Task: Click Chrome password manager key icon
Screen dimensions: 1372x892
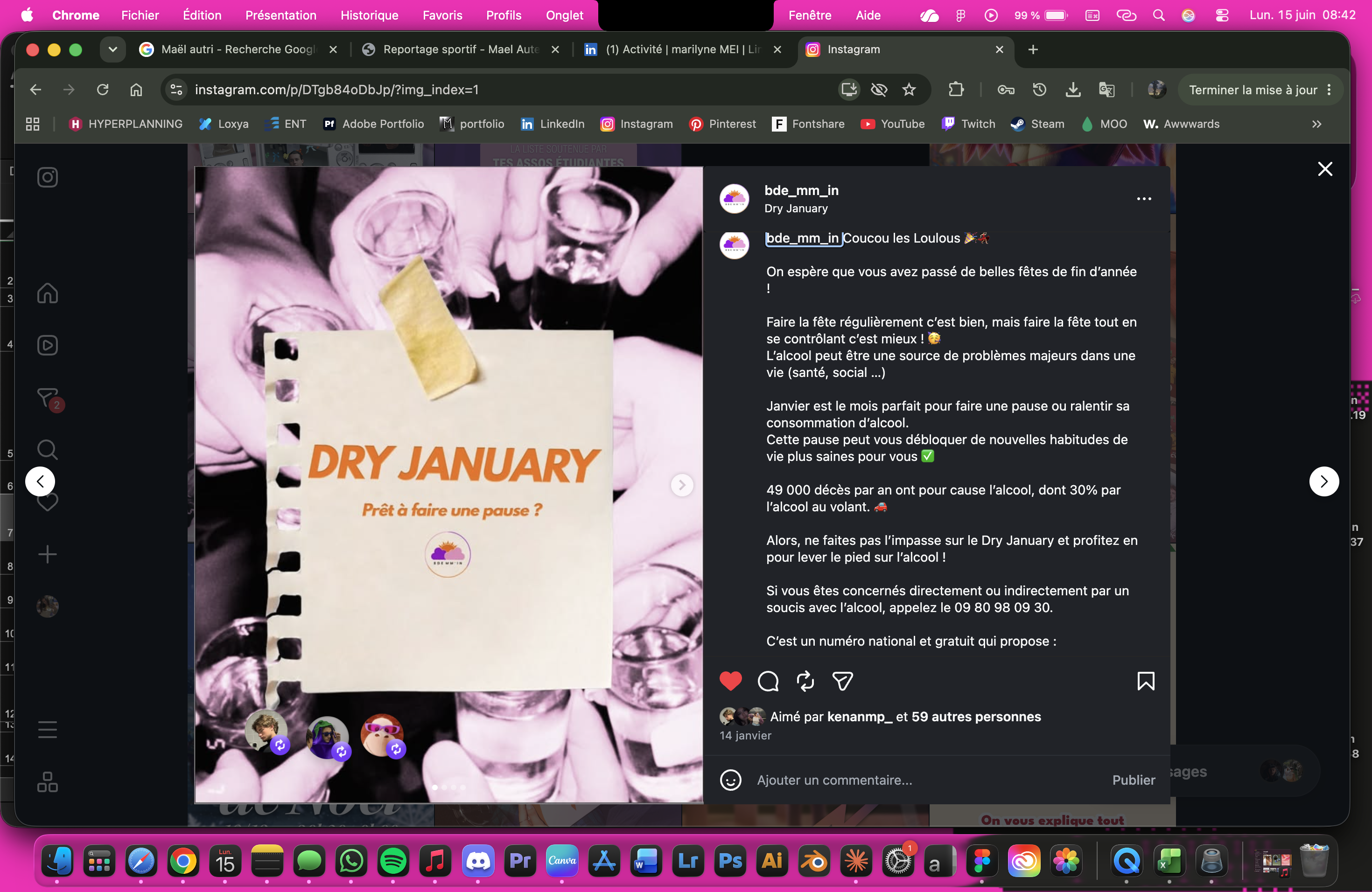Action: 1006,89
